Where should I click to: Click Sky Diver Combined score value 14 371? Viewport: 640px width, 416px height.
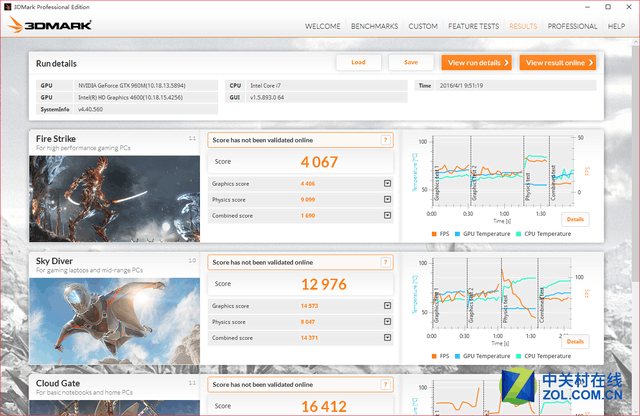[x=309, y=338]
